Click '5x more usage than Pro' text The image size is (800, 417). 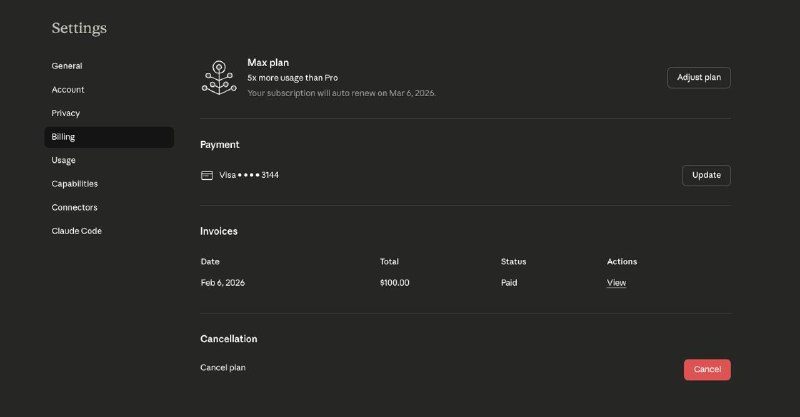click(292, 78)
